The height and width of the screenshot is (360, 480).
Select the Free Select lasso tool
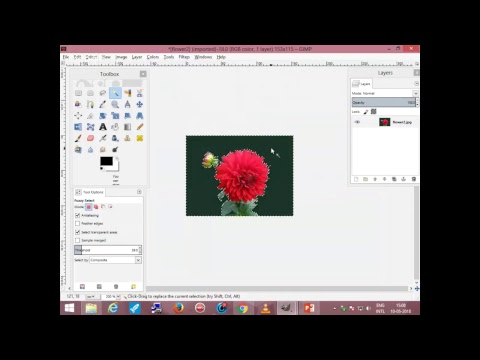click(x=103, y=93)
